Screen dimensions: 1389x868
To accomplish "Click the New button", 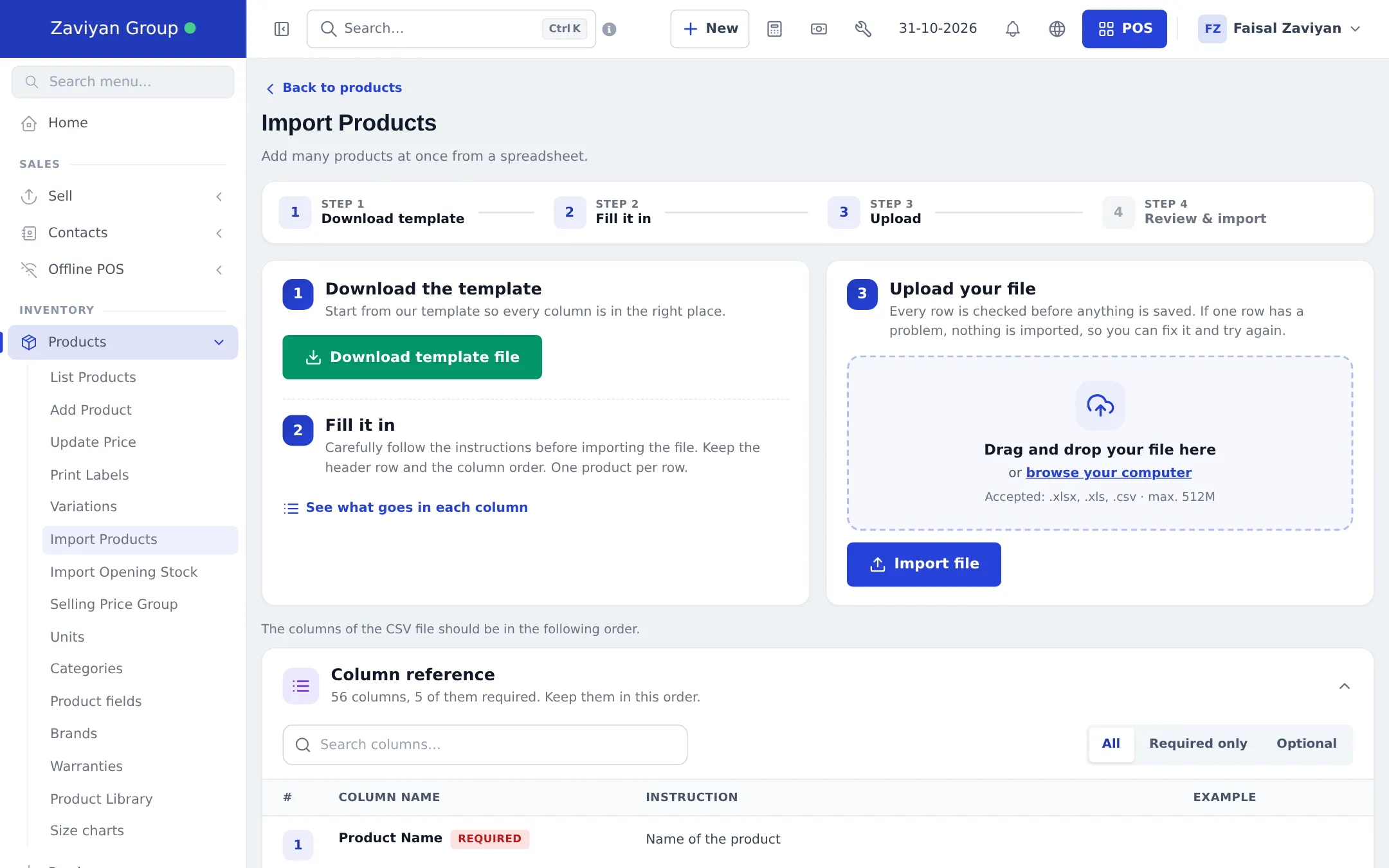I will 710,29.
